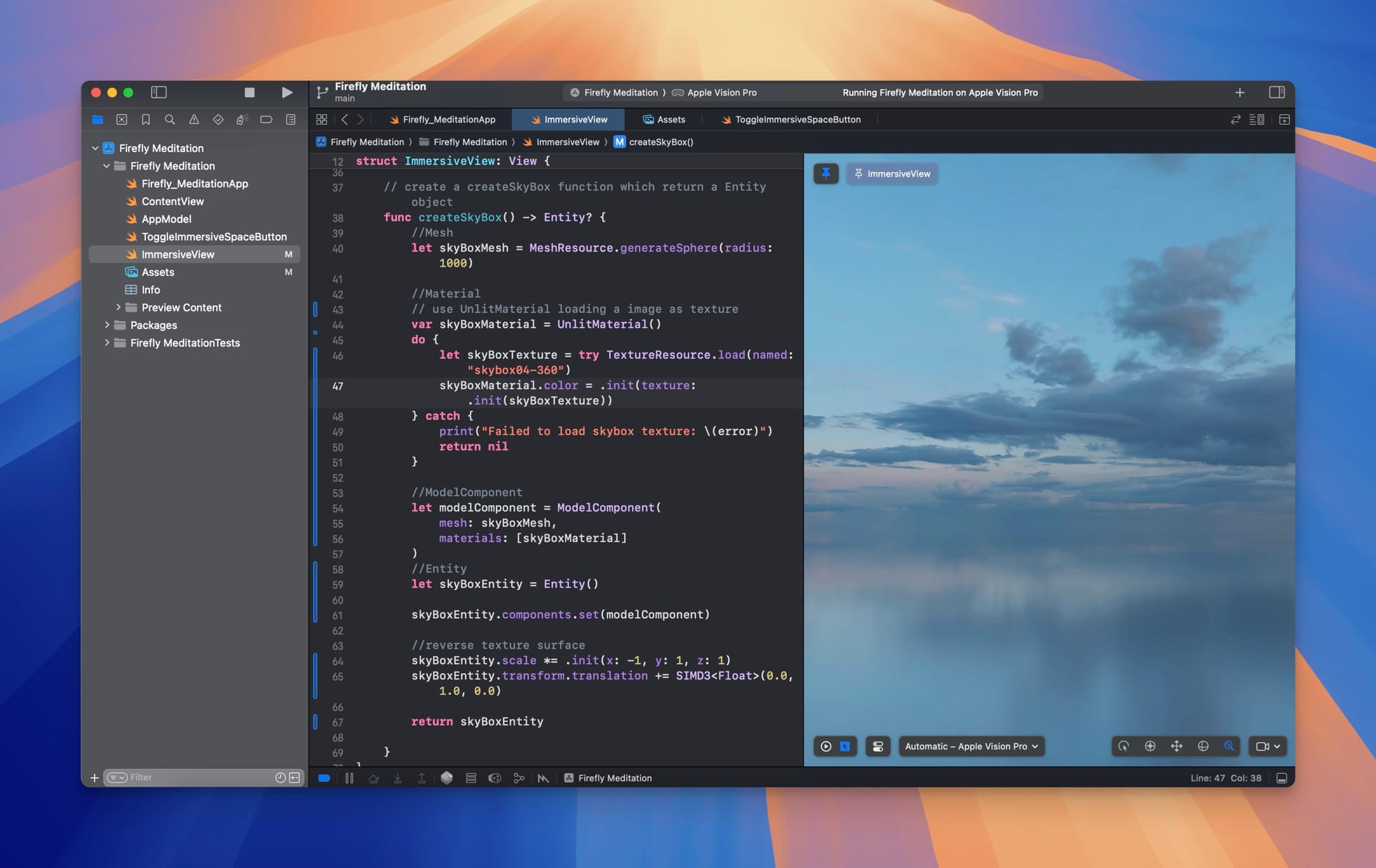The width and height of the screenshot is (1376, 868).
Task: Open the Source Control navigator icon
Action: click(122, 120)
